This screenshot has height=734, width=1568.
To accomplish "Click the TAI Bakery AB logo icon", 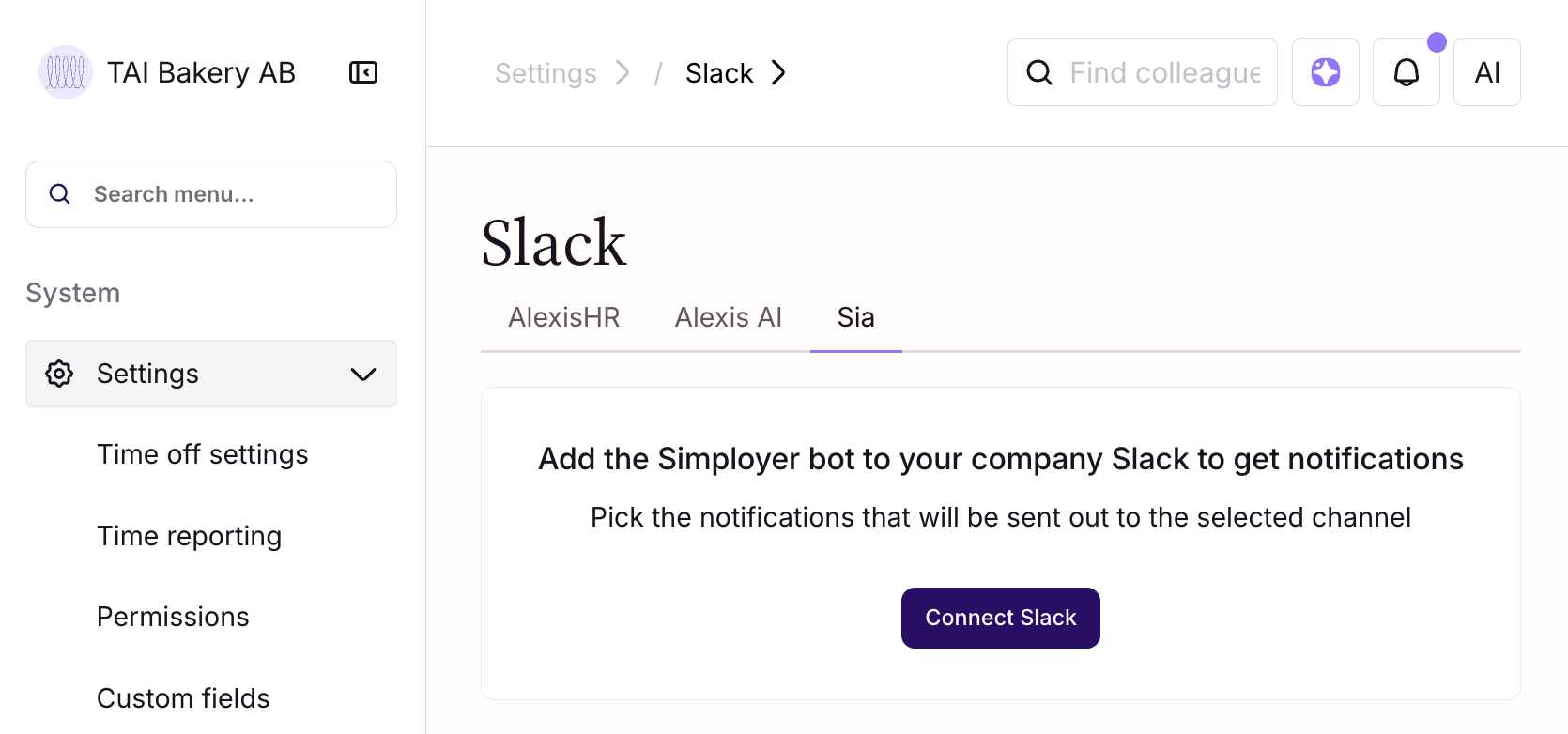I will pyautogui.click(x=65, y=72).
